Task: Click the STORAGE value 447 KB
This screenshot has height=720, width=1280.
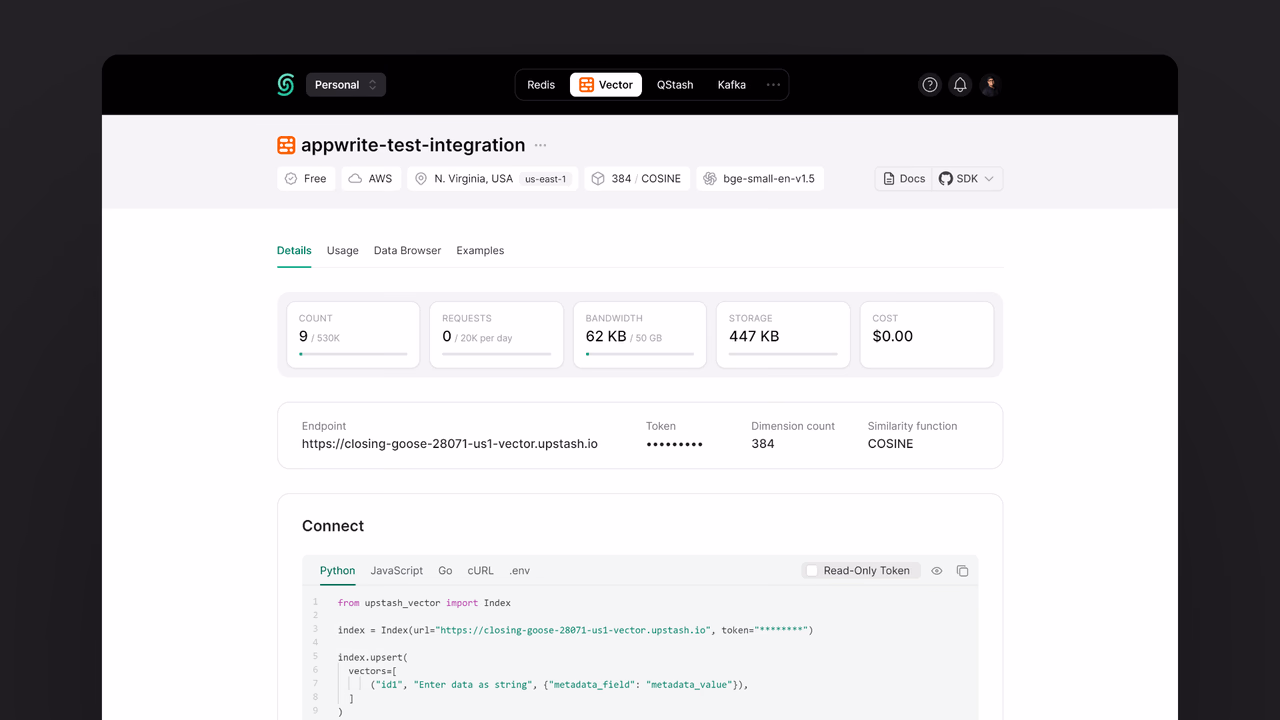Action: (x=754, y=337)
